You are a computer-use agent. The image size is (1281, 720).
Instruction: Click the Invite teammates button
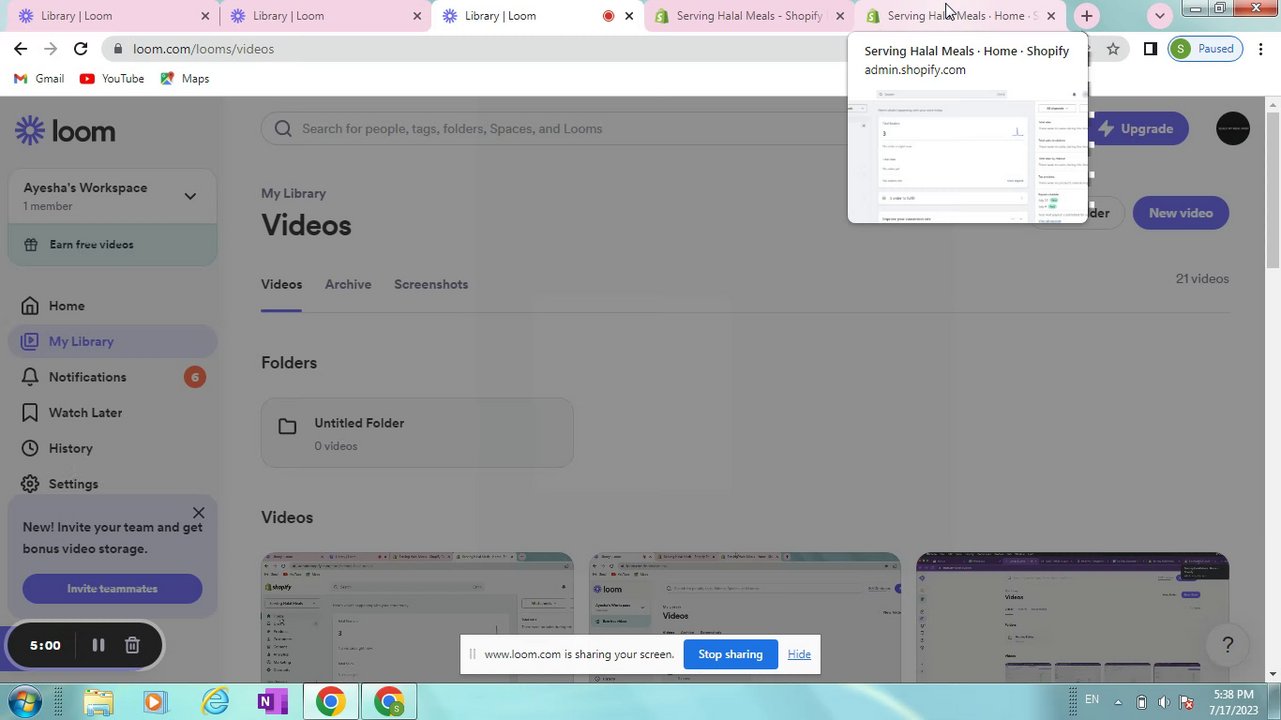112,589
